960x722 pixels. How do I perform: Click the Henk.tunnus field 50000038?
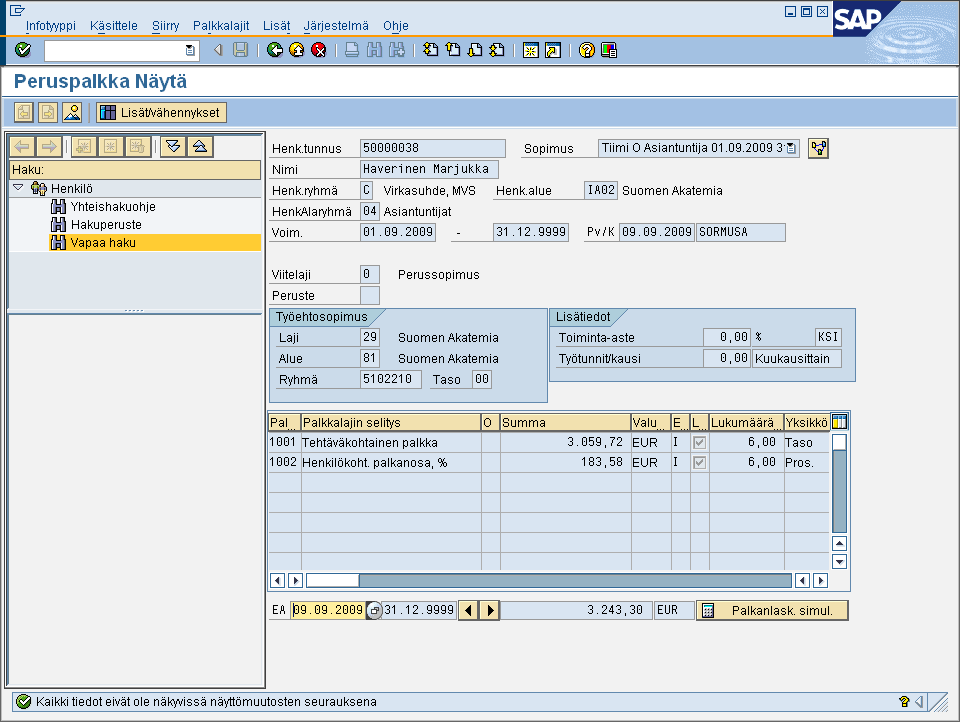[433, 148]
